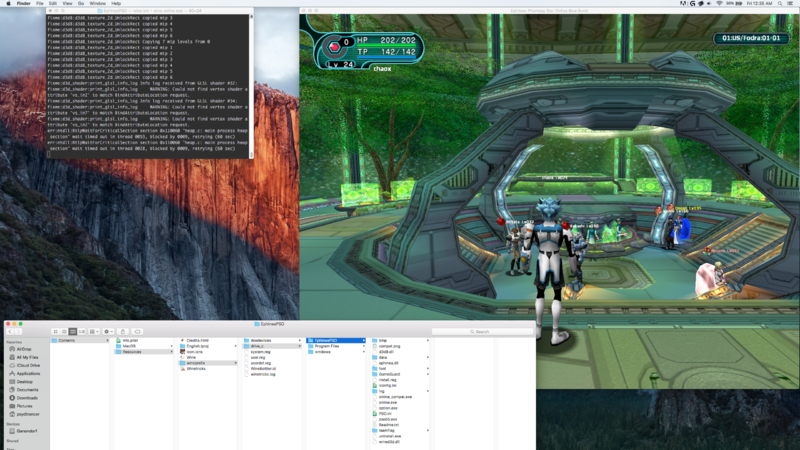The image size is (800, 450).
Task: Click the Terminal window scrollbar
Action: pyautogui.click(x=251, y=86)
